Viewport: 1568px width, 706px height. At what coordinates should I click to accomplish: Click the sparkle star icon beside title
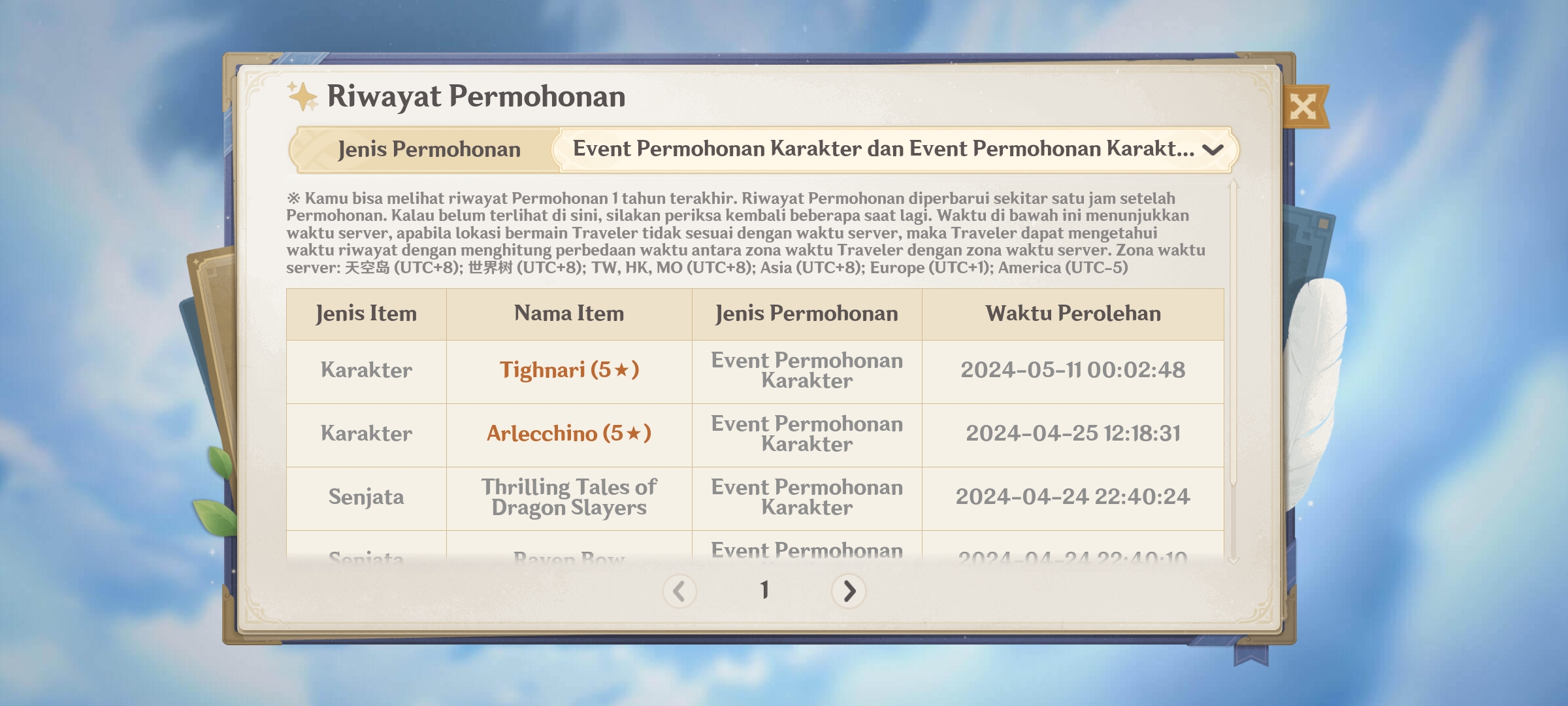(x=302, y=96)
